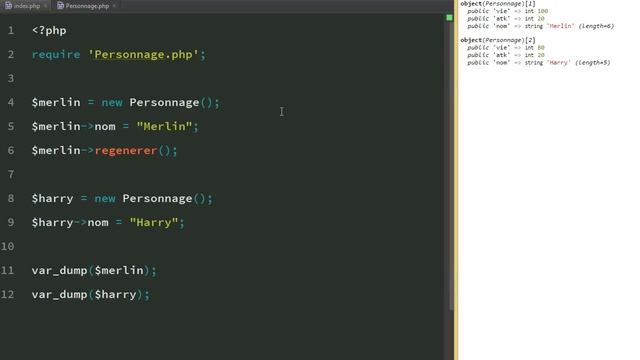
Task: Click line number 3 in the gutter
Action: [x=11, y=78]
